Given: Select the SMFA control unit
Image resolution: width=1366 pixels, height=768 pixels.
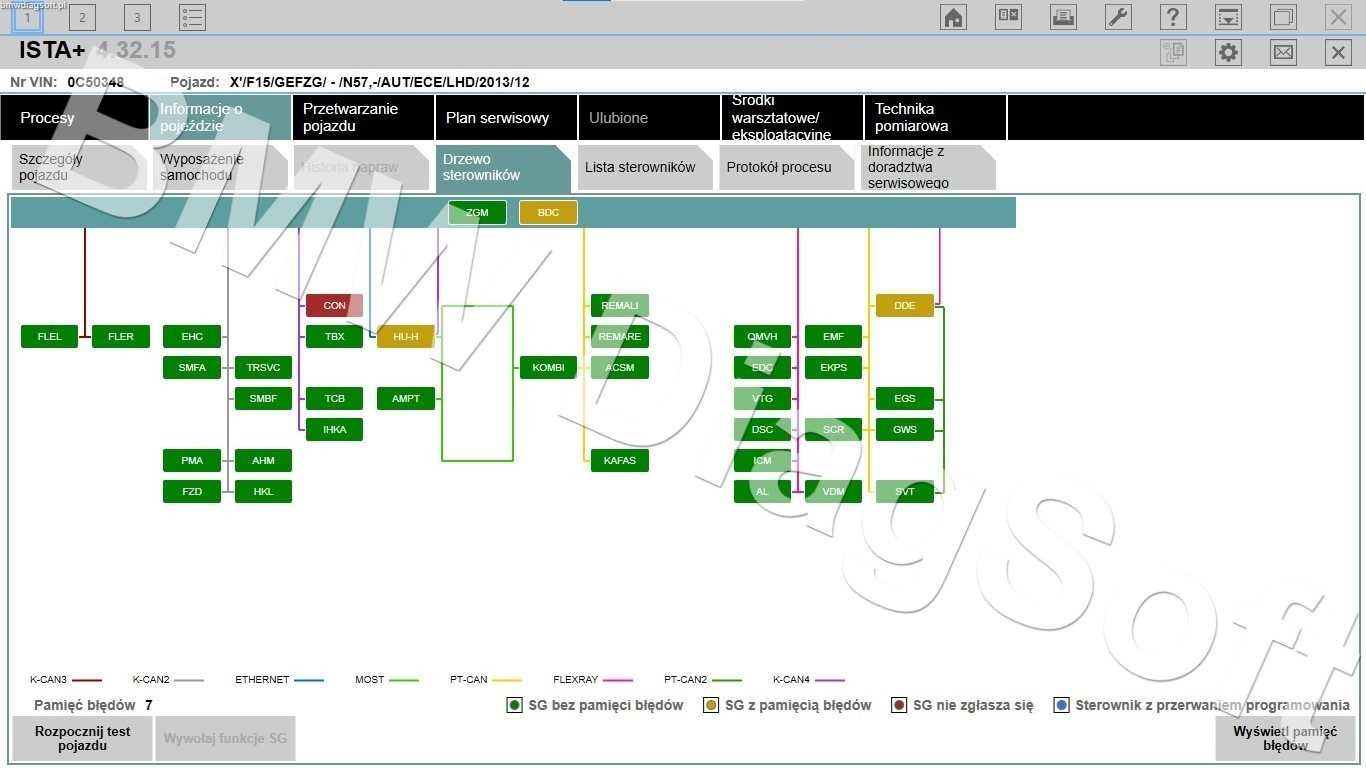Looking at the screenshot, I should pos(192,367).
